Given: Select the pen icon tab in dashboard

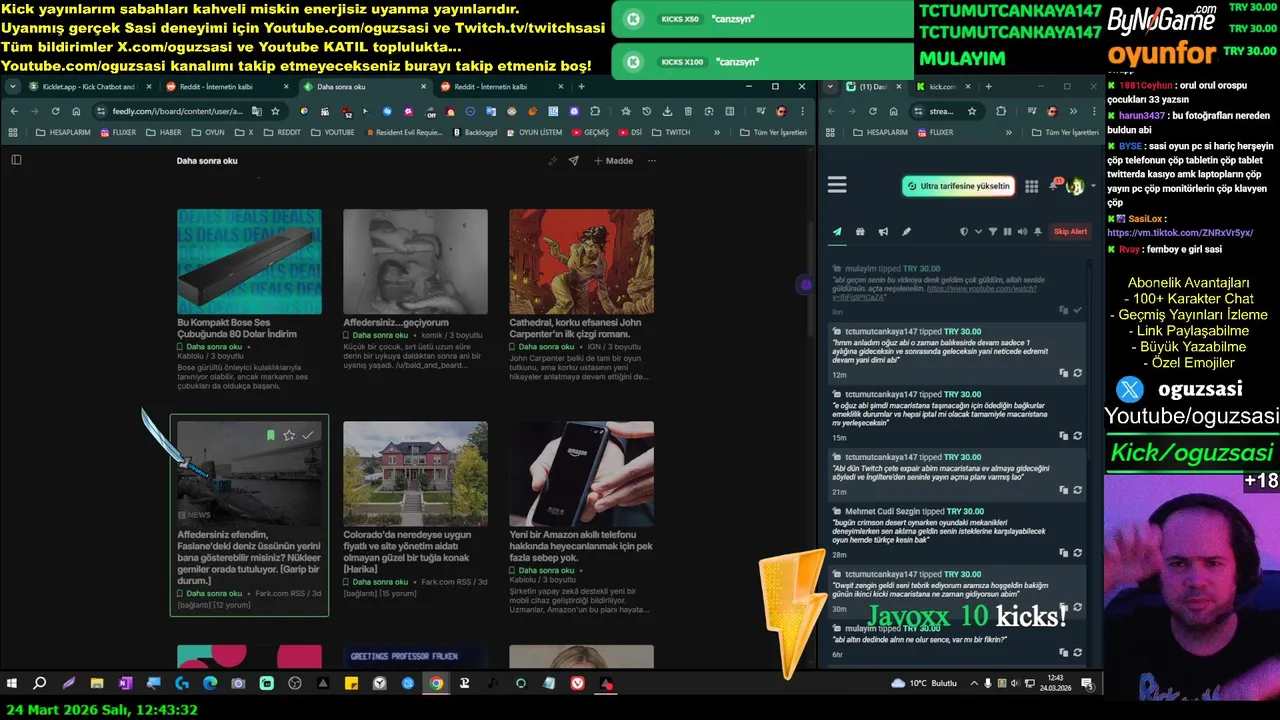Looking at the screenshot, I should point(906,232).
